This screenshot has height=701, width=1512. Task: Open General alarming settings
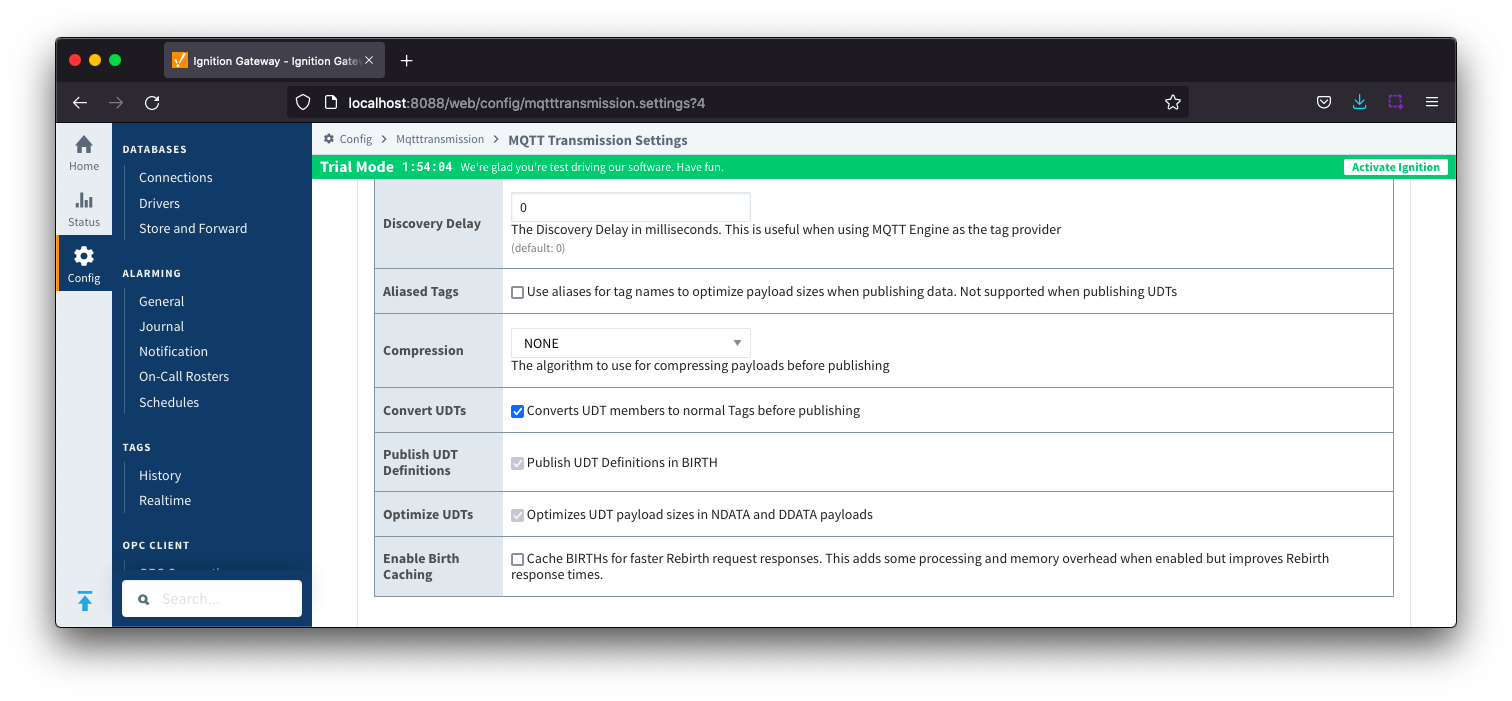(x=162, y=301)
